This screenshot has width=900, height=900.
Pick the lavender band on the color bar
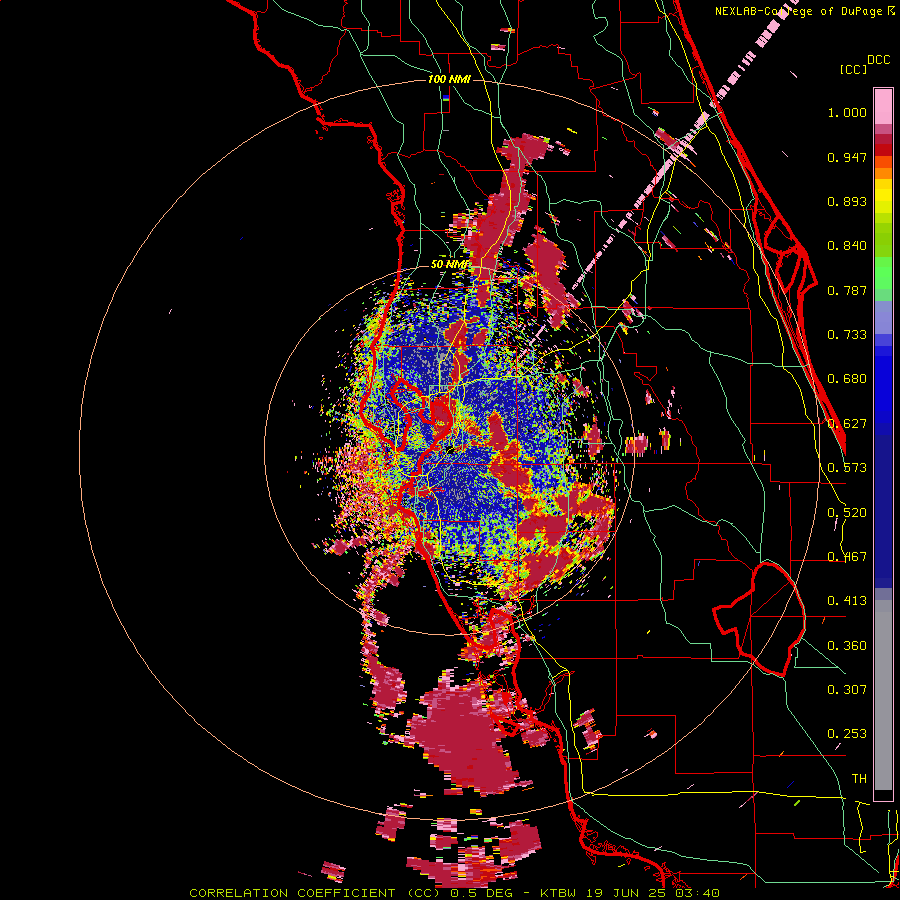click(x=883, y=317)
